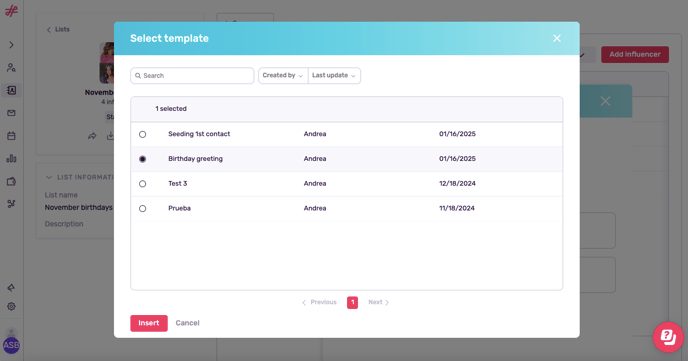688x361 pixels.
Task: Close the Select template dialog
Action: point(557,38)
